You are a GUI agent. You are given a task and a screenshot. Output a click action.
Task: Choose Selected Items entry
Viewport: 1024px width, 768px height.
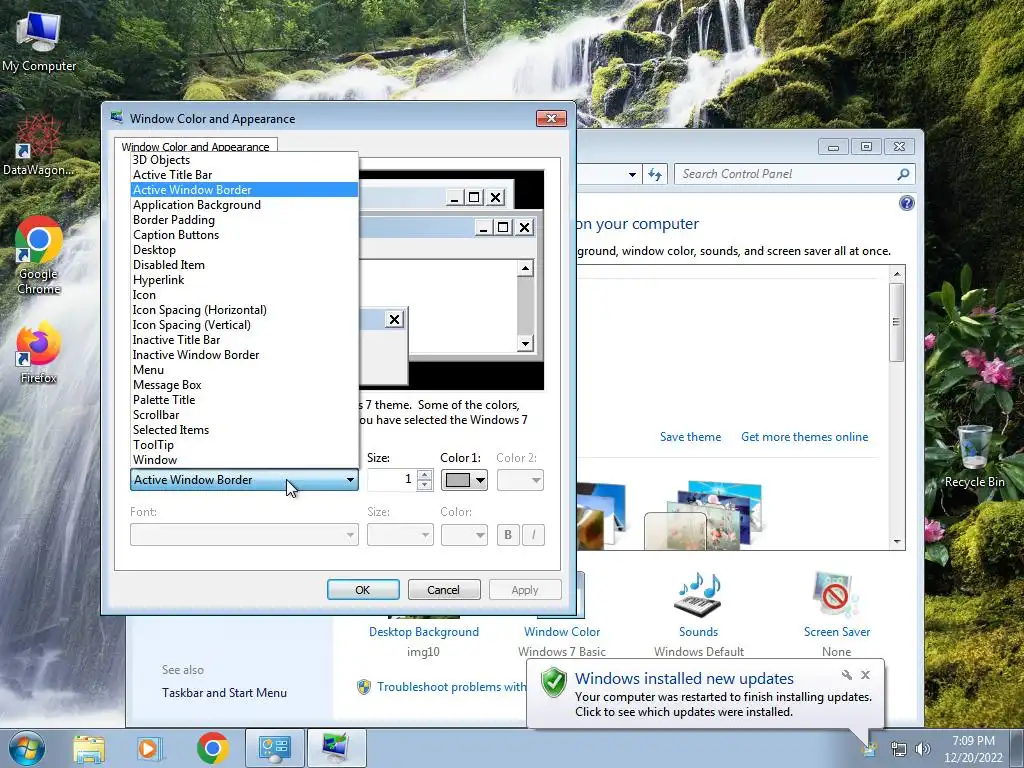[x=244, y=430]
